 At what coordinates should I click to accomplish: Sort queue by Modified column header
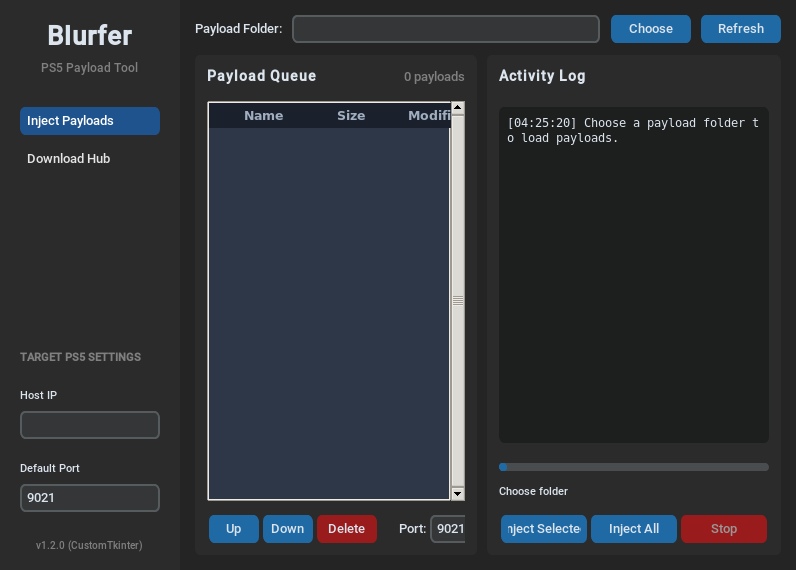coord(429,116)
